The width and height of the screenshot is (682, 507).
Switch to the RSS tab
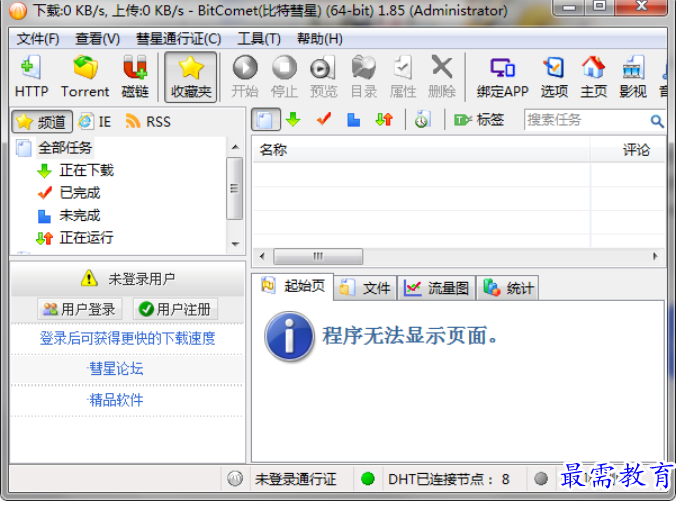tap(148, 122)
